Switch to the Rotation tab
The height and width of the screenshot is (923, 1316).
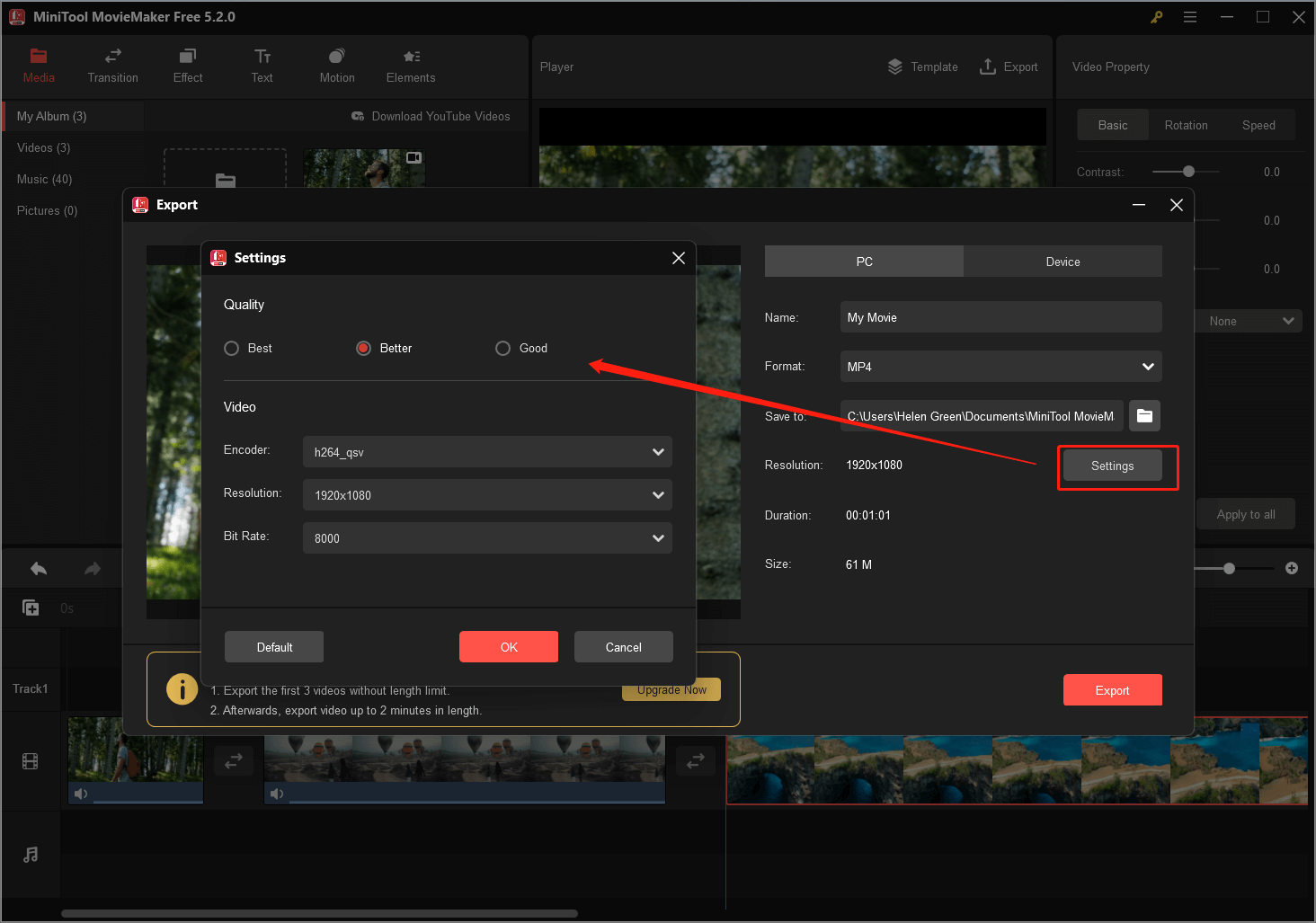click(1186, 125)
